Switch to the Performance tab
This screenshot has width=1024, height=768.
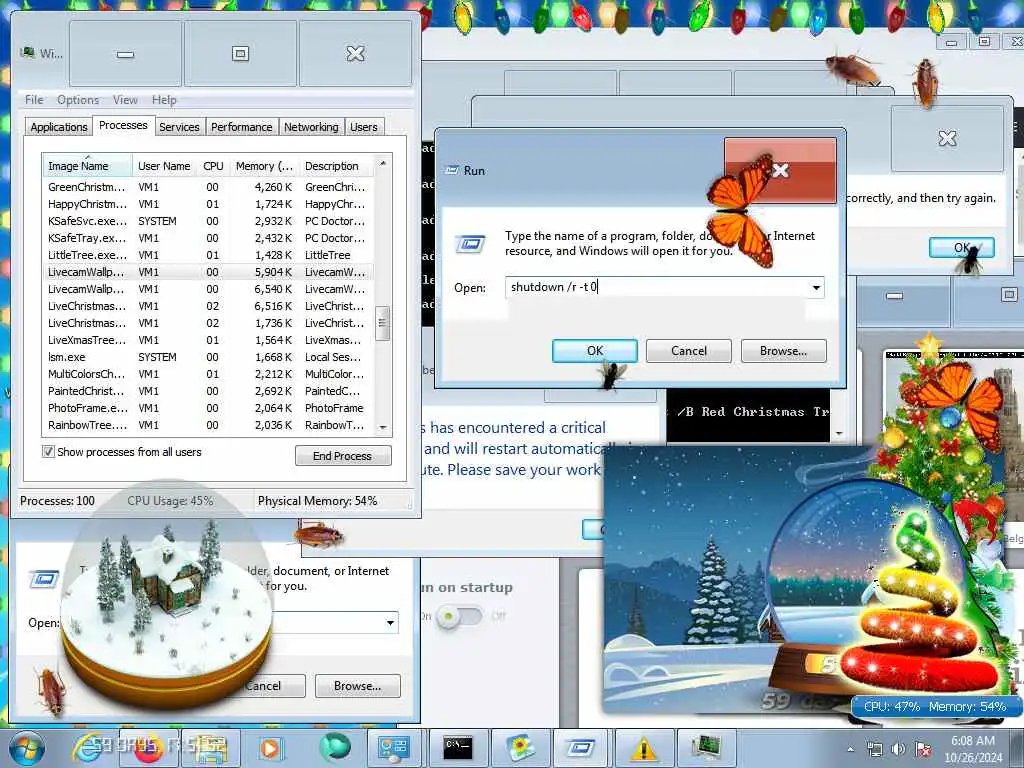pos(242,127)
